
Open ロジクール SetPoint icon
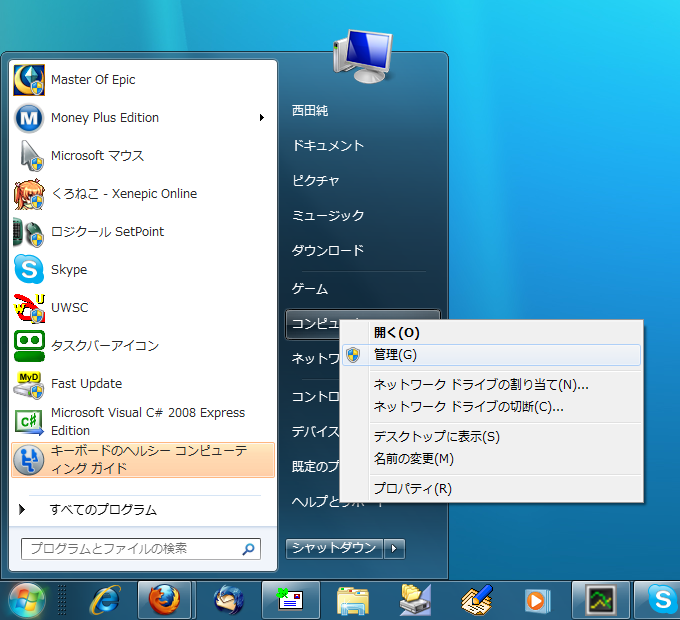click(x=29, y=232)
